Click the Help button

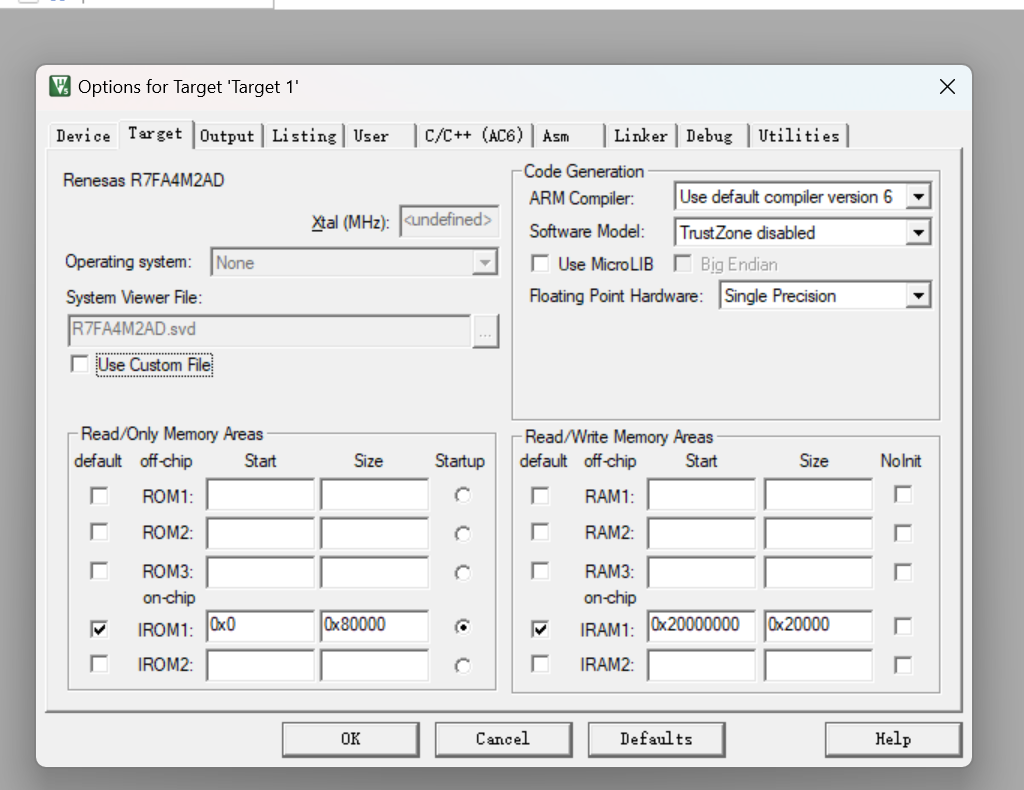[893, 739]
